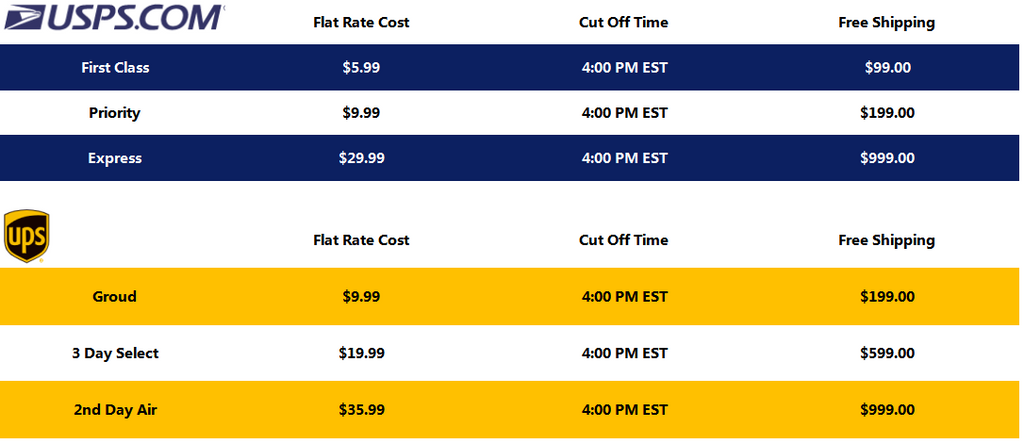Click the $19.99 3 Day Select price
The height and width of the screenshot is (444, 1024).
click(x=361, y=353)
